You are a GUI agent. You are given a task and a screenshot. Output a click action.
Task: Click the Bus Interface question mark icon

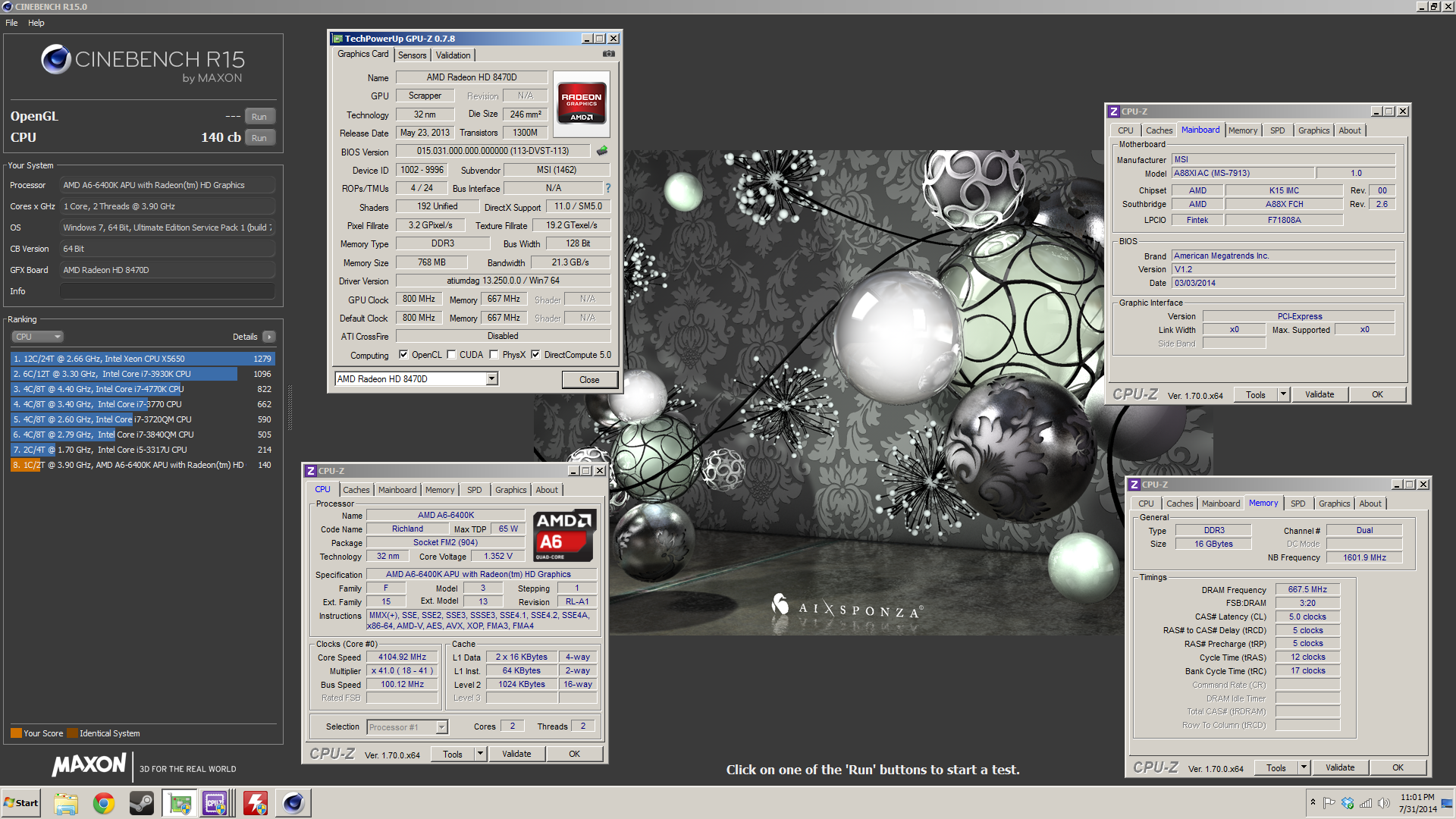pyautogui.click(x=607, y=188)
